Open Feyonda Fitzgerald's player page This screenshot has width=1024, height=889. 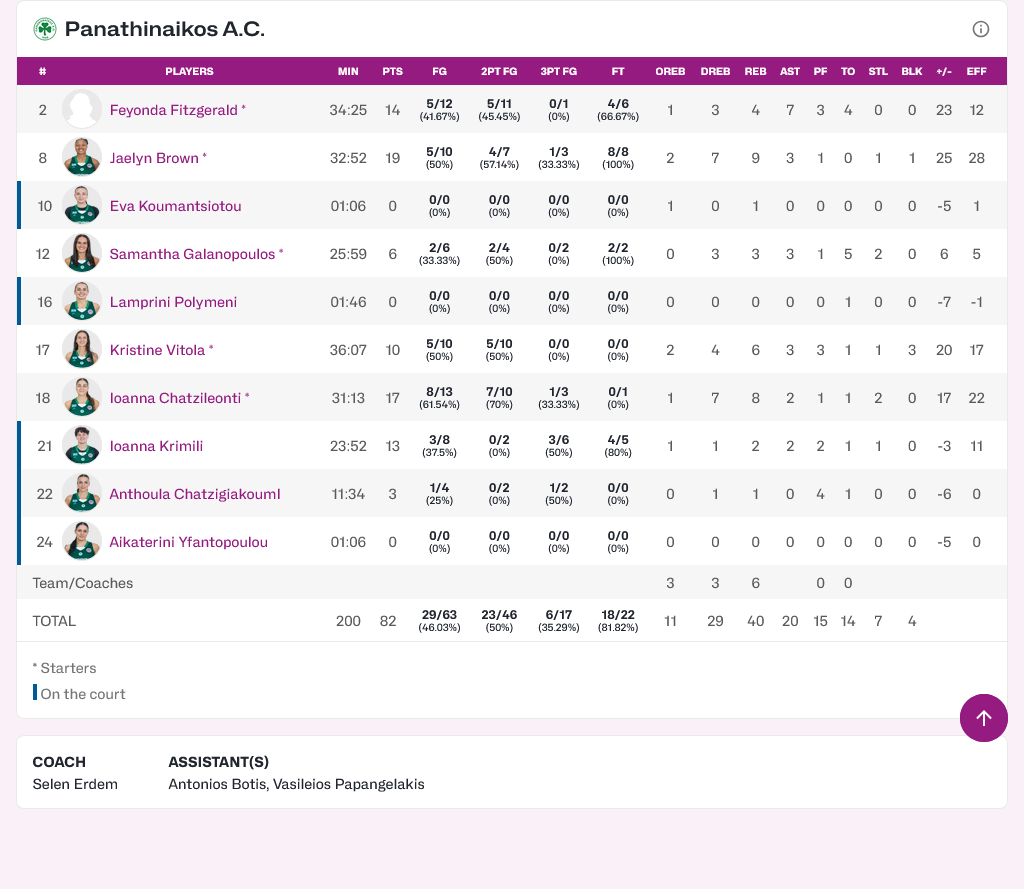coord(174,110)
